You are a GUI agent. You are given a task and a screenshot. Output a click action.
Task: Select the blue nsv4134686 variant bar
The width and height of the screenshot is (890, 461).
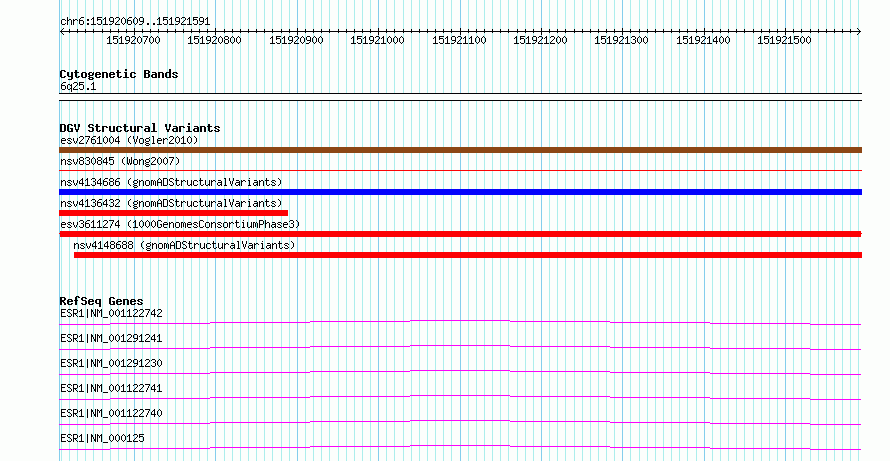[460, 192]
